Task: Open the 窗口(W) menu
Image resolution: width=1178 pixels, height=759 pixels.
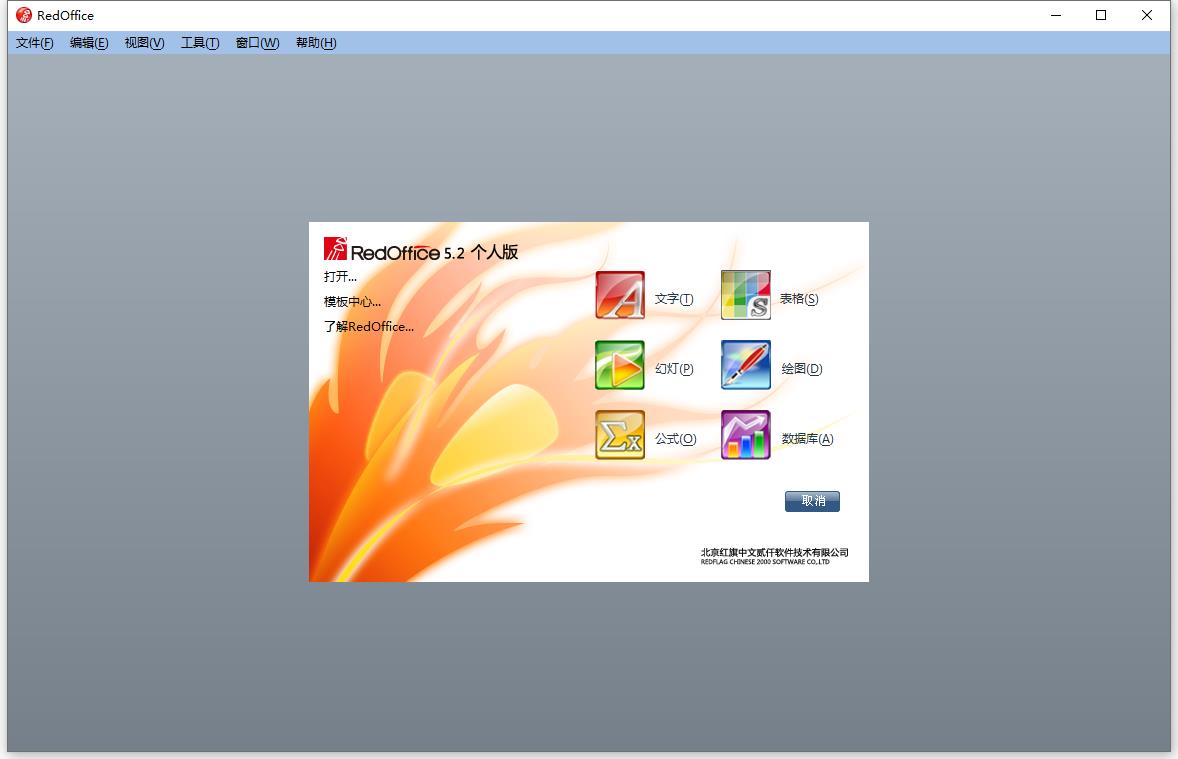Action: pos(258,43)
